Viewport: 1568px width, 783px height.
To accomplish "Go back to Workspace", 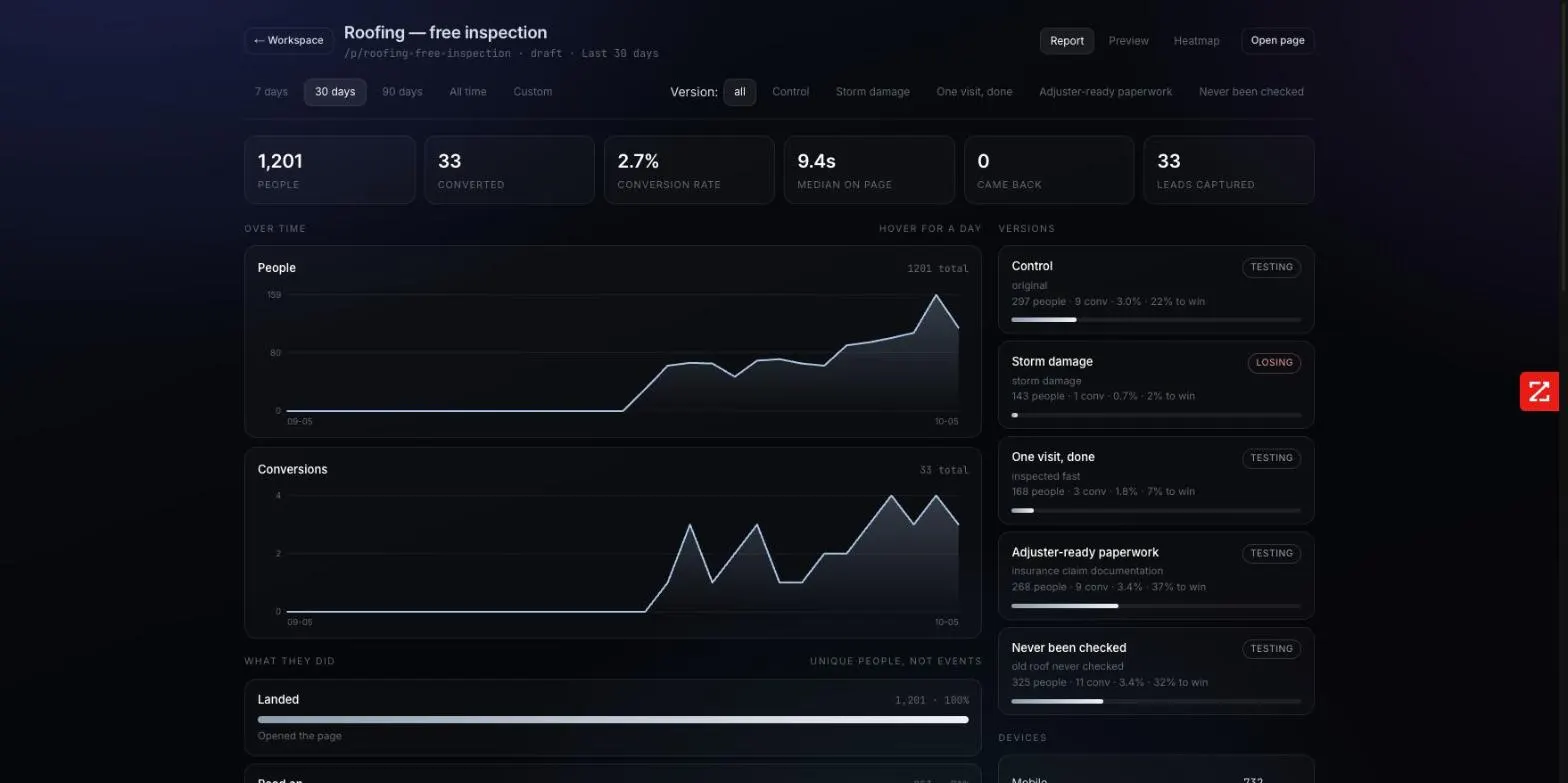I will pos(289,41).
